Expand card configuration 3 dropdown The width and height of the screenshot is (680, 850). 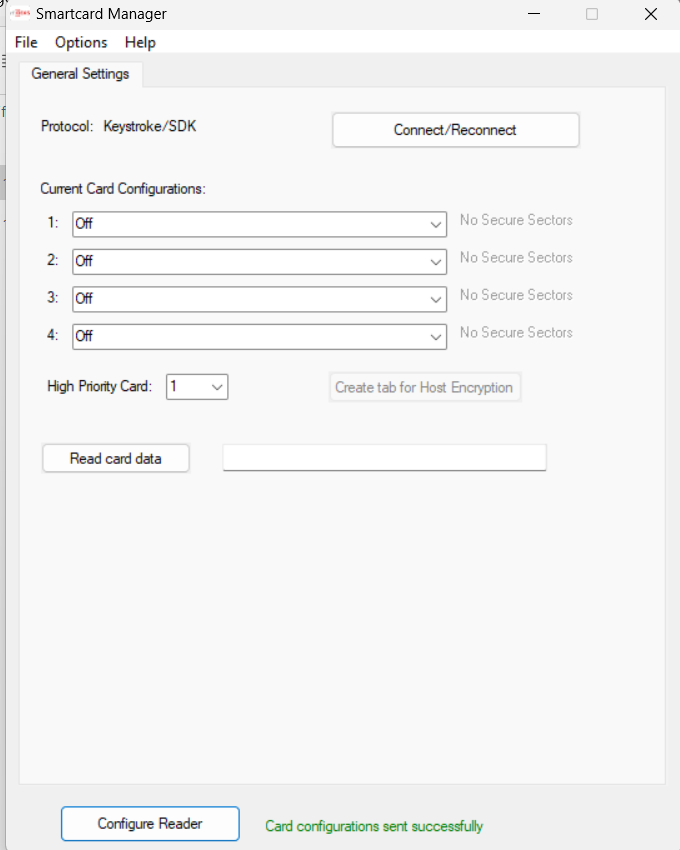pos(436,299)
